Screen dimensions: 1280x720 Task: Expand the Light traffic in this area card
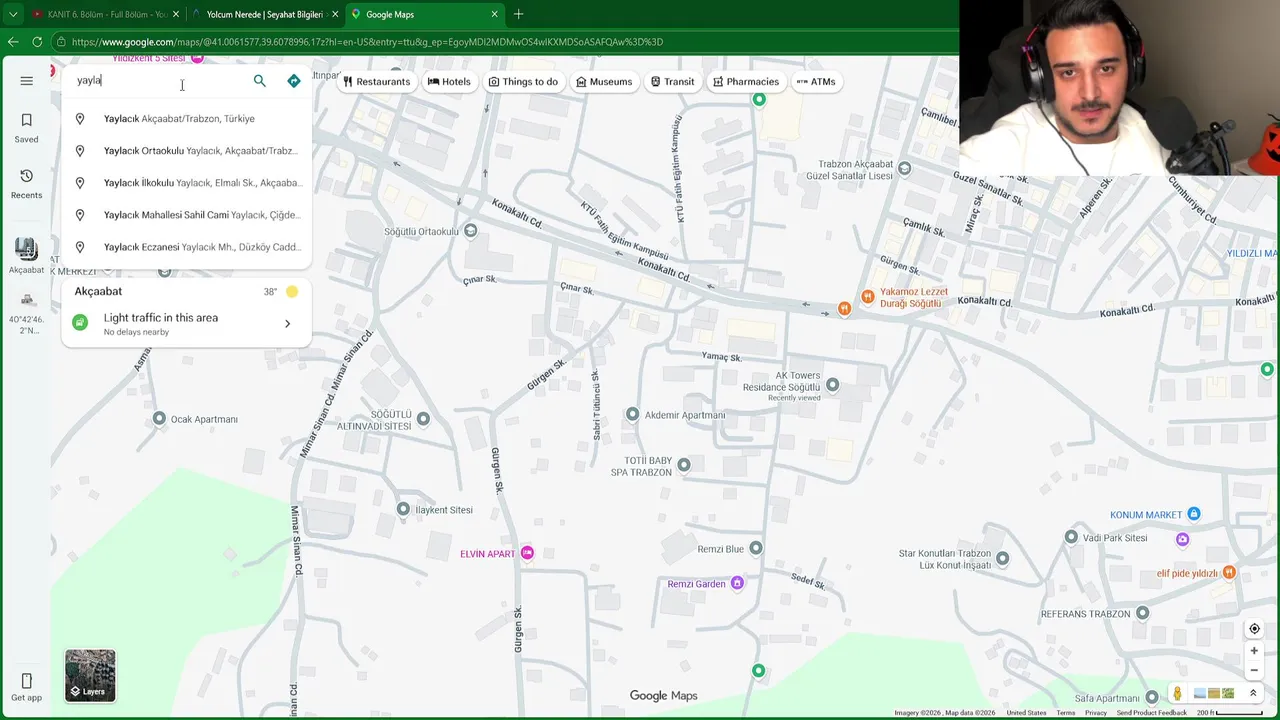[186, 323]
